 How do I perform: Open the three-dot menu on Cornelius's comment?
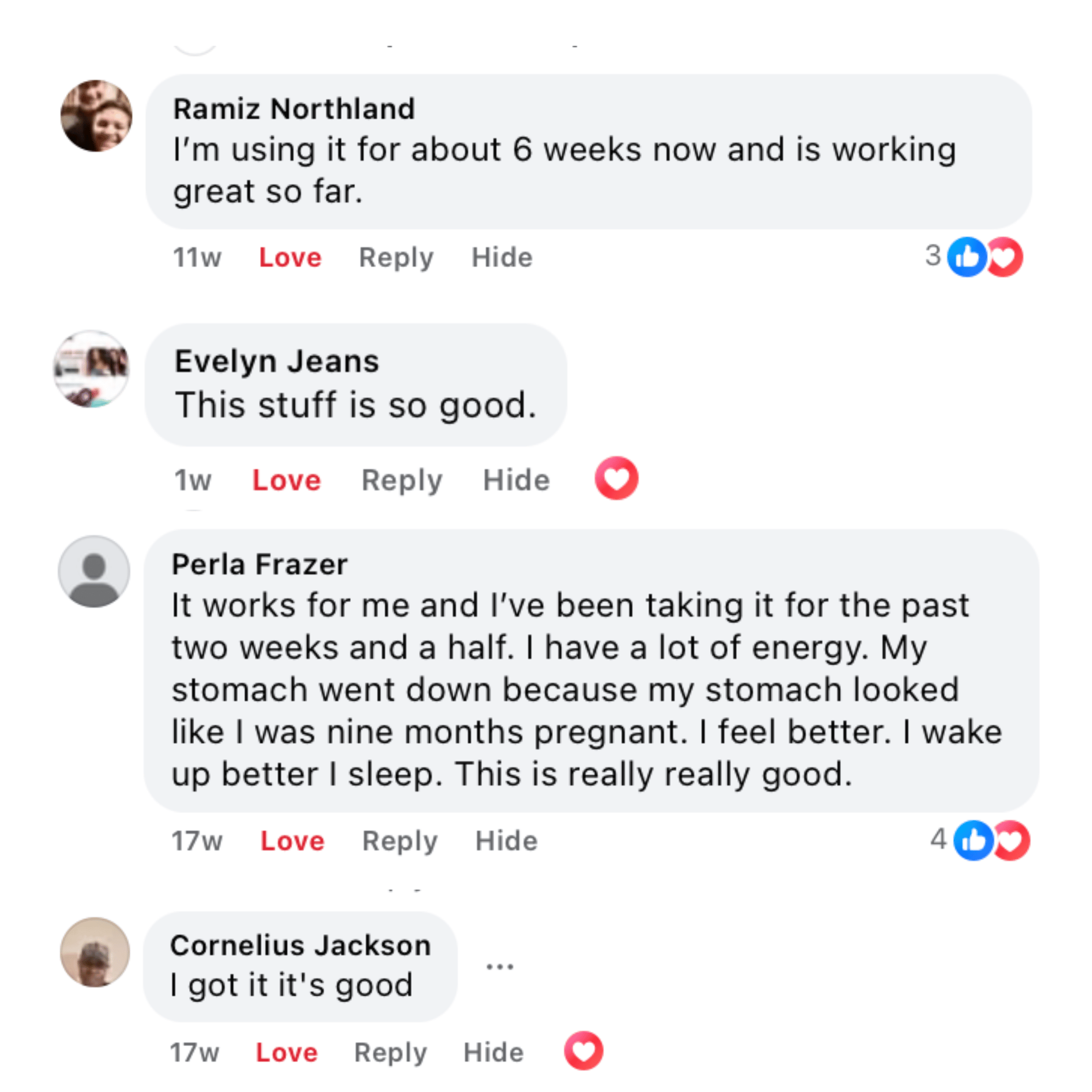click(500, 967)
